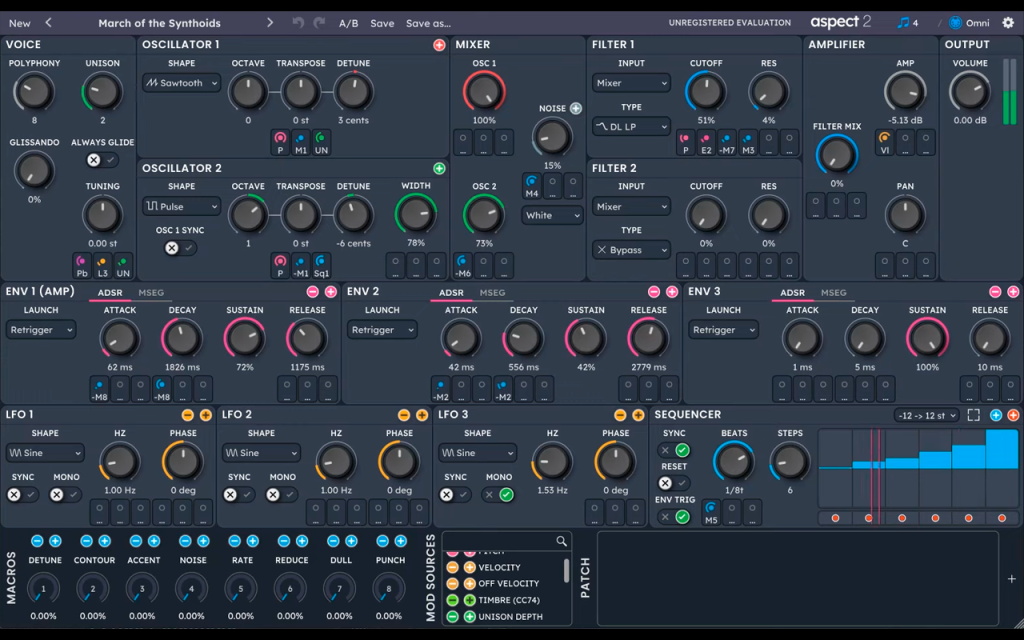Toggle the Always Glide switch
1024x640 pixels.
102,160
